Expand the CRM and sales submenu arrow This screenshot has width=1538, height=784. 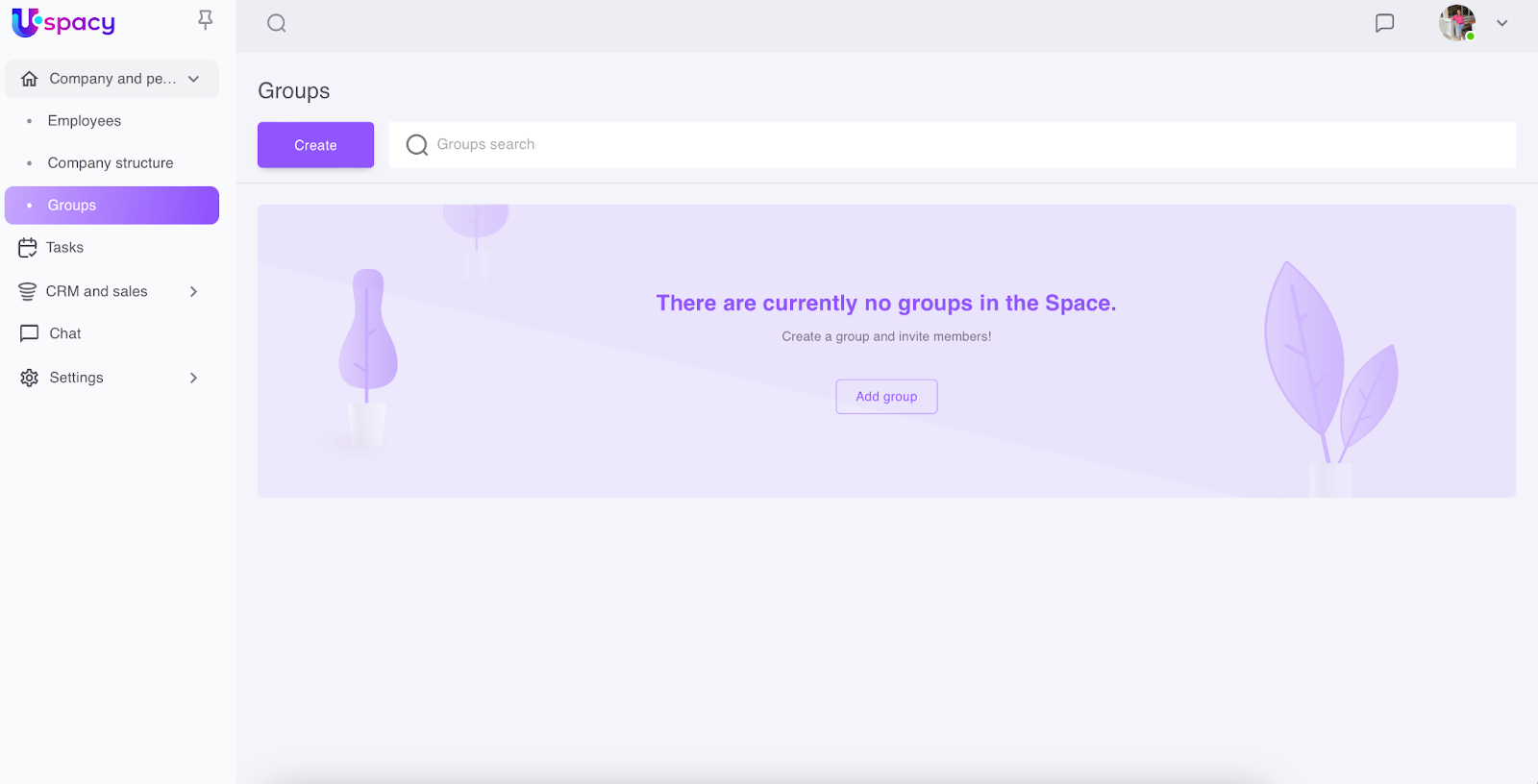pos(193,291)
